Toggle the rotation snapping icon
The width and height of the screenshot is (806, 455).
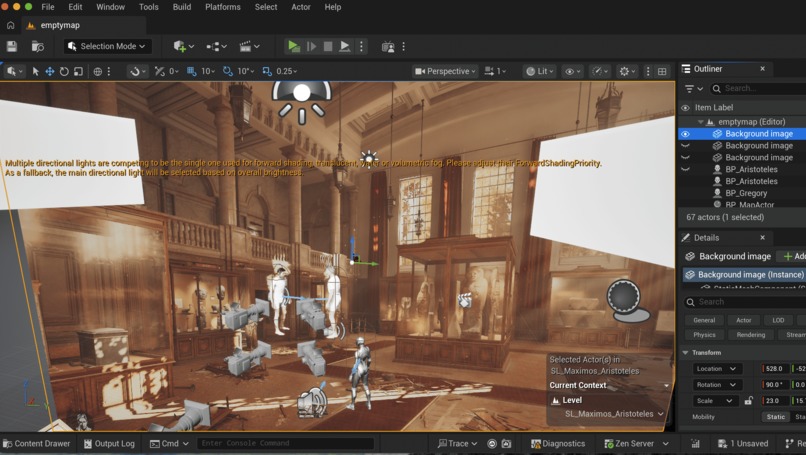click(227, 71)
